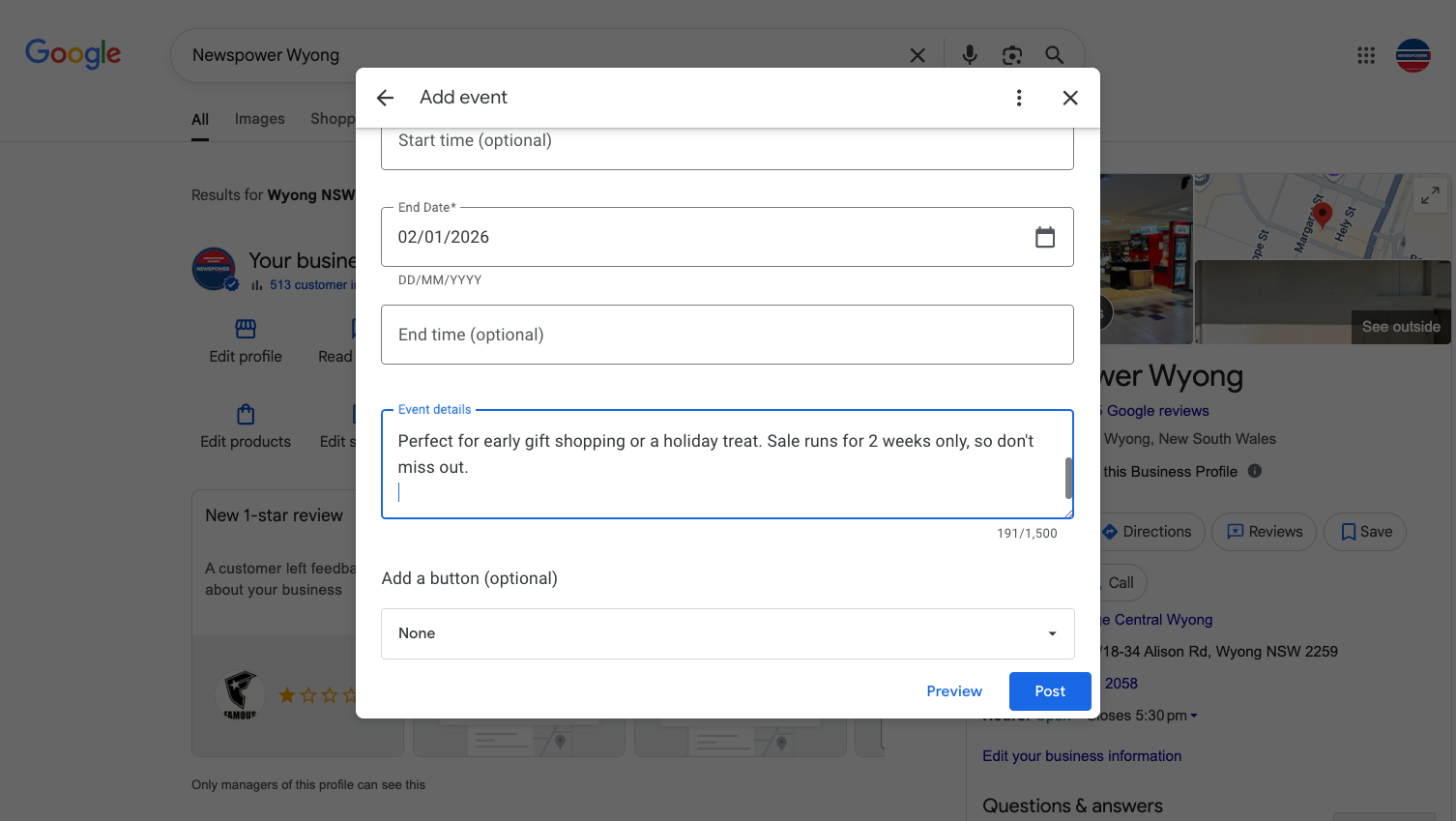The width and height of the screenshot is (1456, 821).
Task: Click the Newspower business logo
Action: pos(215,269)
